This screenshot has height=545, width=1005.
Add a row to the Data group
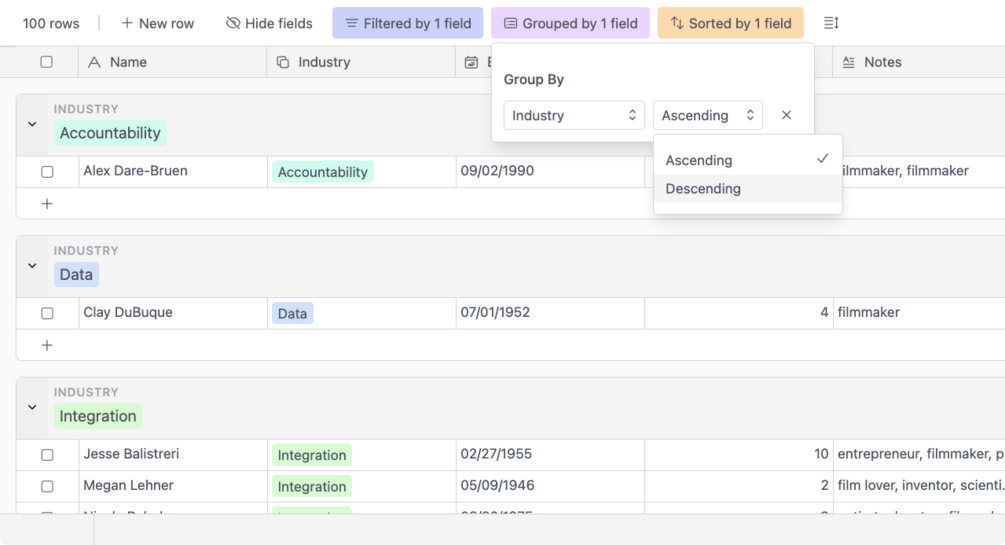[47, 346]
